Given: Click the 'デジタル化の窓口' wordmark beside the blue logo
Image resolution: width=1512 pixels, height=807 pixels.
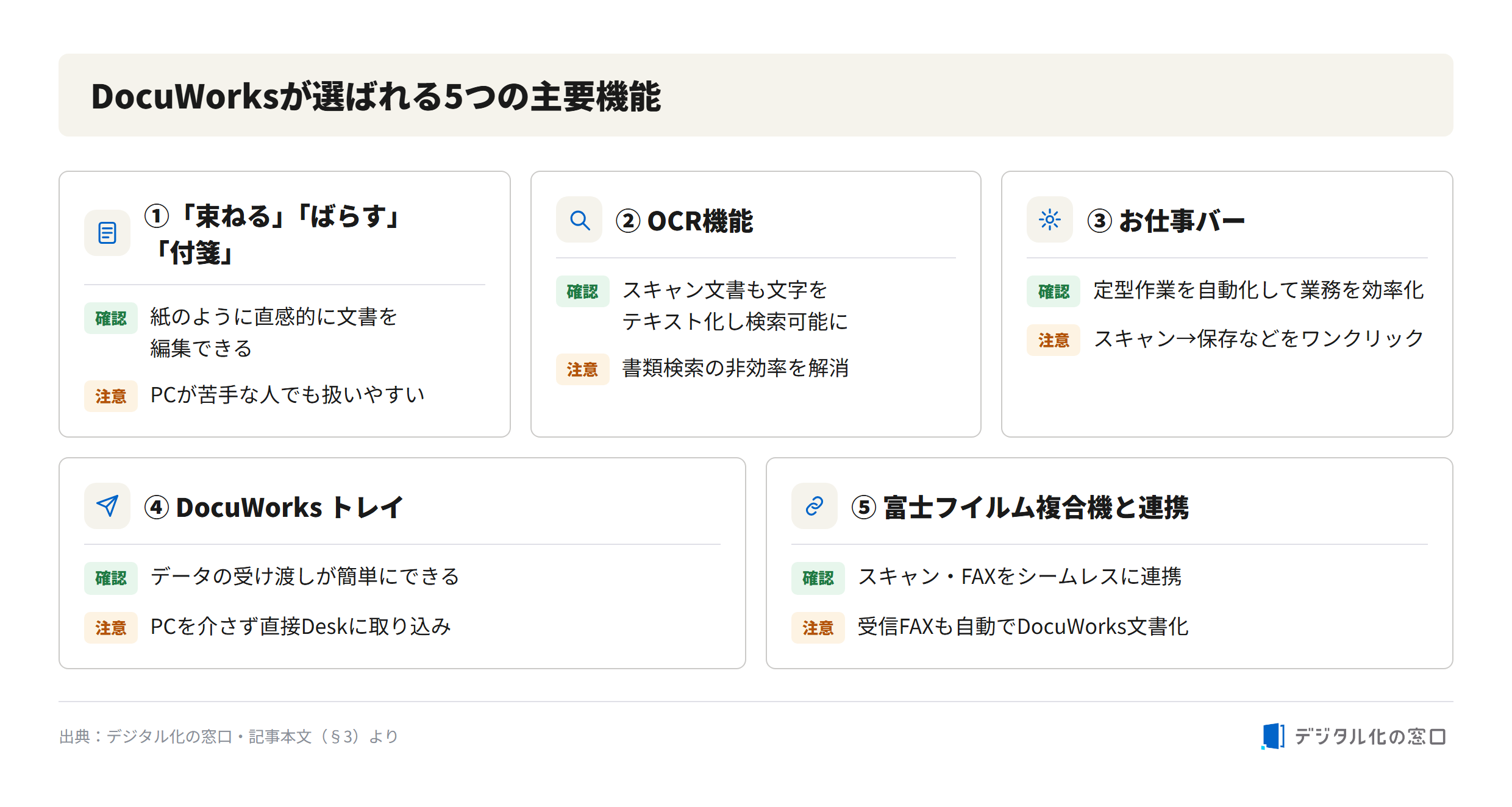Looking at the screenshot, I should (1371, 736).
